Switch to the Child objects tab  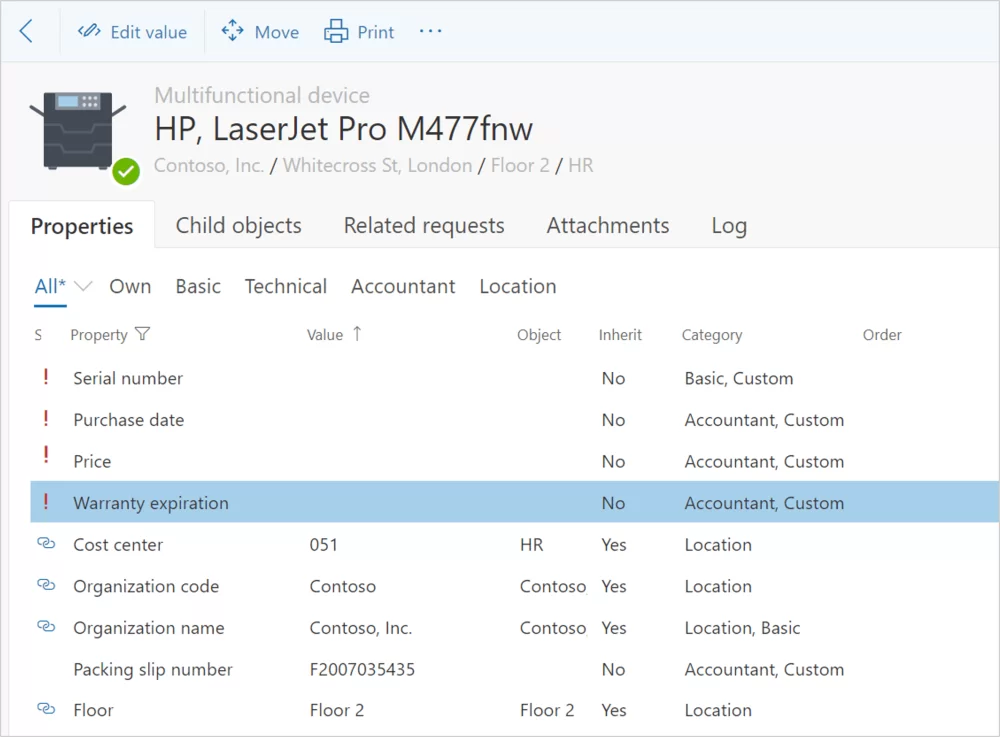click(x=238, y=226)
